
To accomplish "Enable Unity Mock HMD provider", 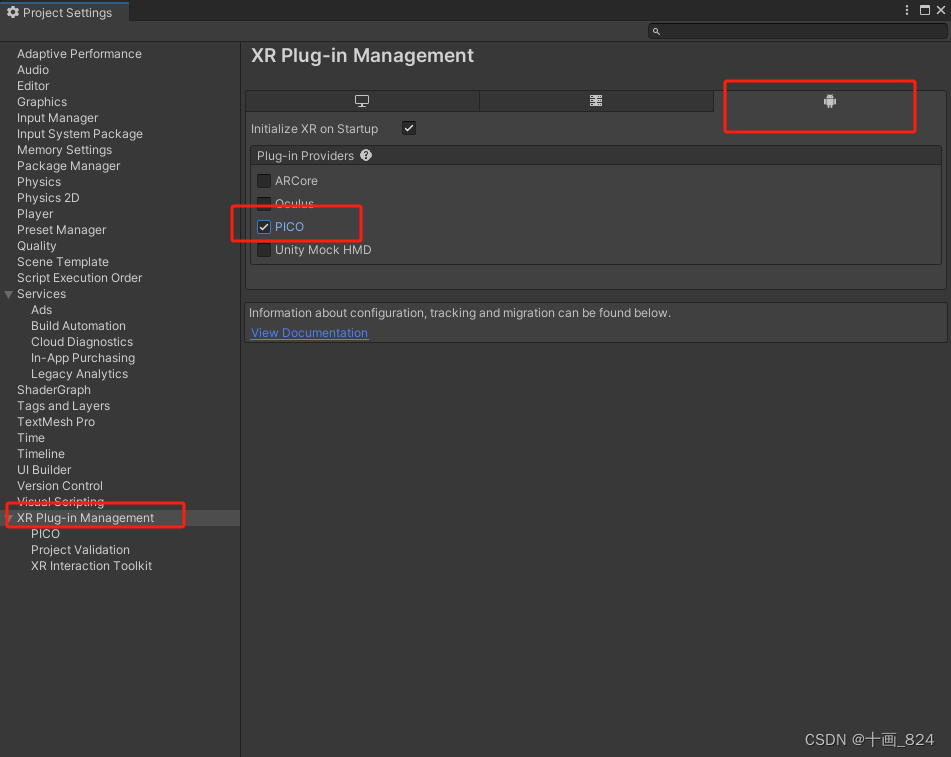I will [x=264, y=250].
